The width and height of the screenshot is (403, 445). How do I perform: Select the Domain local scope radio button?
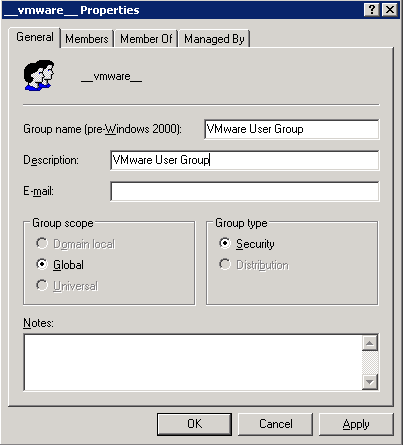(42, 243)
